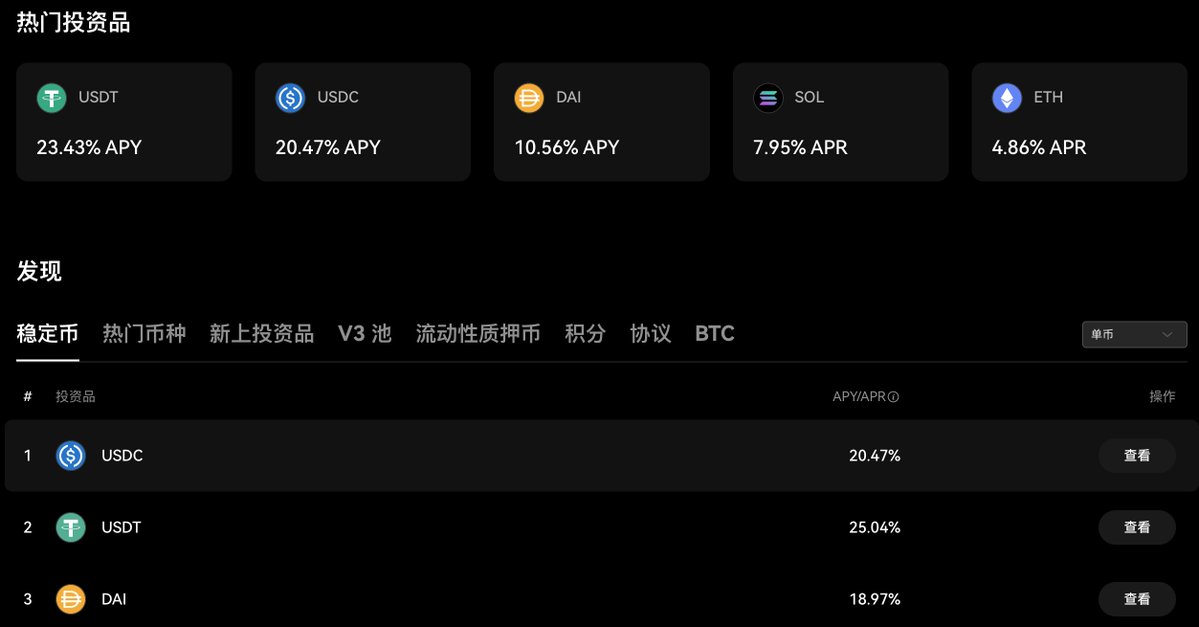Viewport: 1199px width, 627px height.
Task: Sort by the APY/APR column header
Action: 859,397
